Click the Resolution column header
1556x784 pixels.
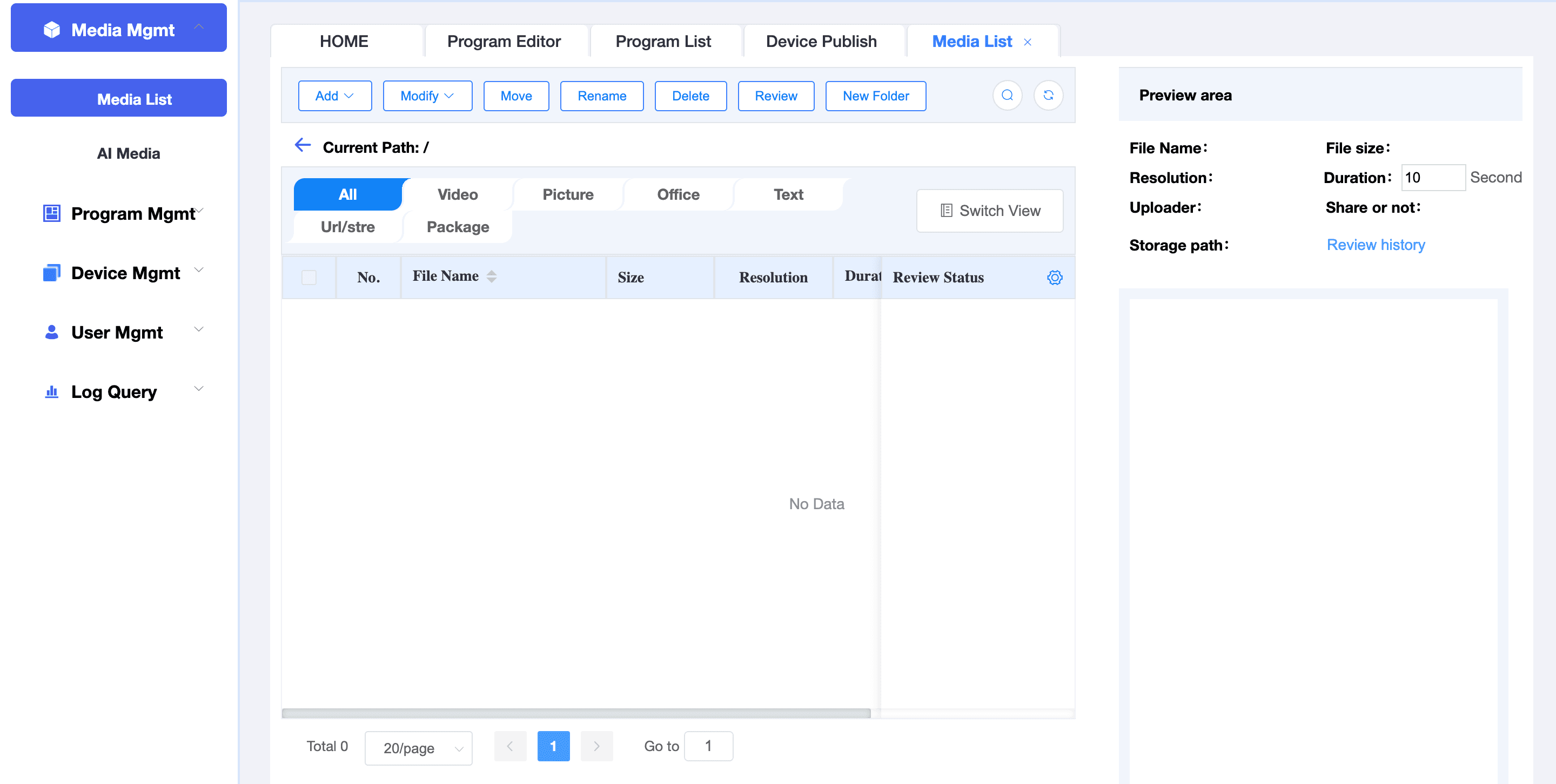click(x=773, y=277)
